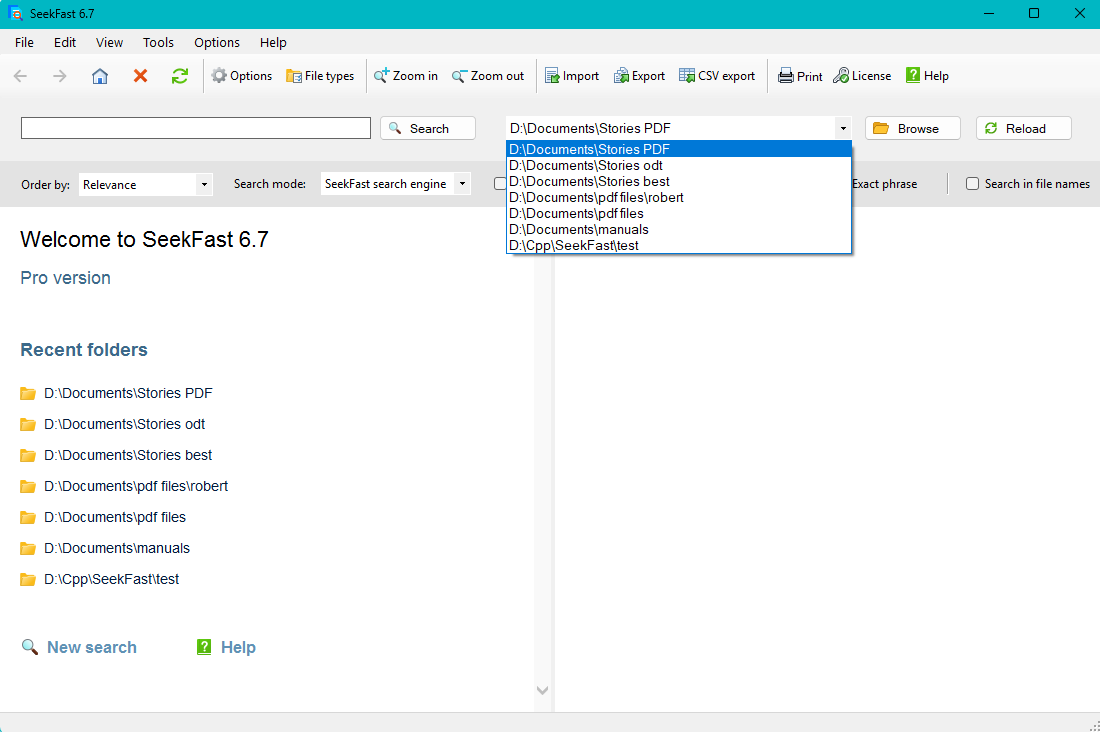
Task: Click the refresh results icon
Action: coord(179,75)
